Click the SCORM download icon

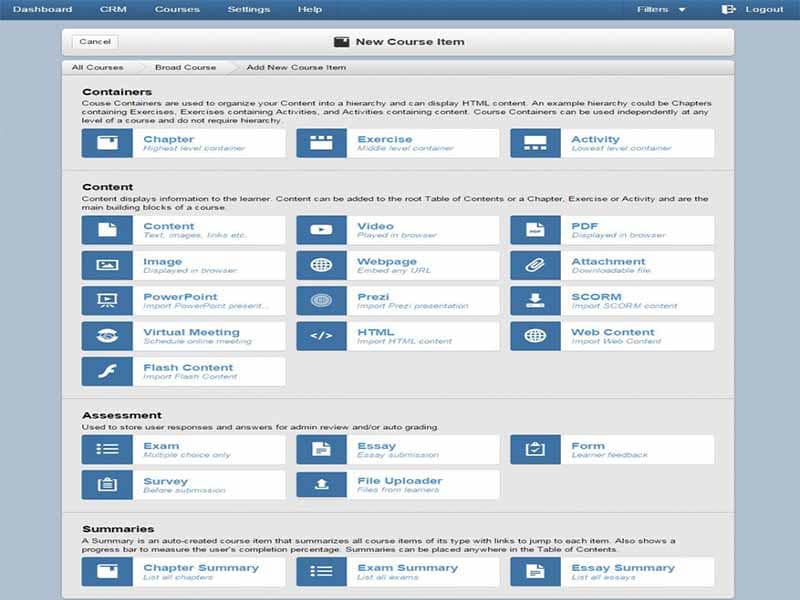(535, 300)
